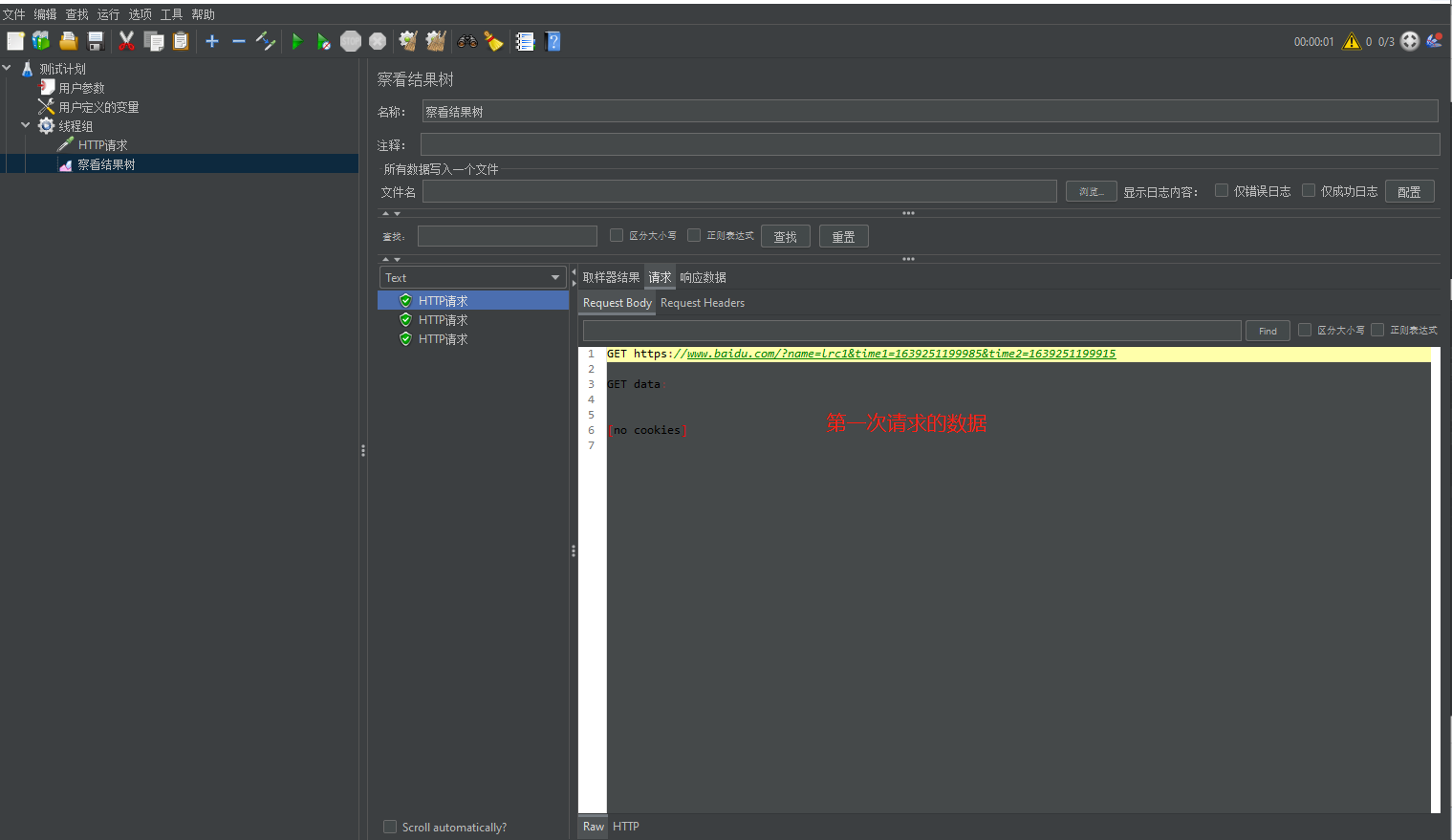Click the 配置 button
The image size is (1452, 840).
point(1409,191)
